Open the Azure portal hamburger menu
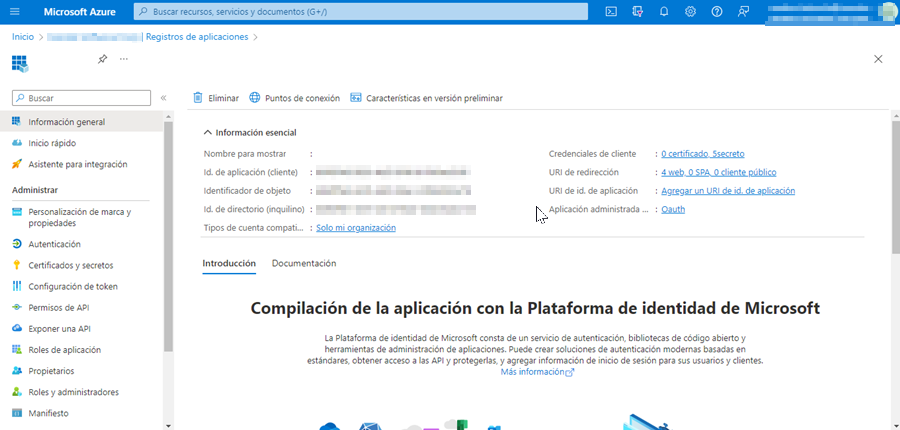Viewport: 900px width, 430px height. click(x=15, y=11)
